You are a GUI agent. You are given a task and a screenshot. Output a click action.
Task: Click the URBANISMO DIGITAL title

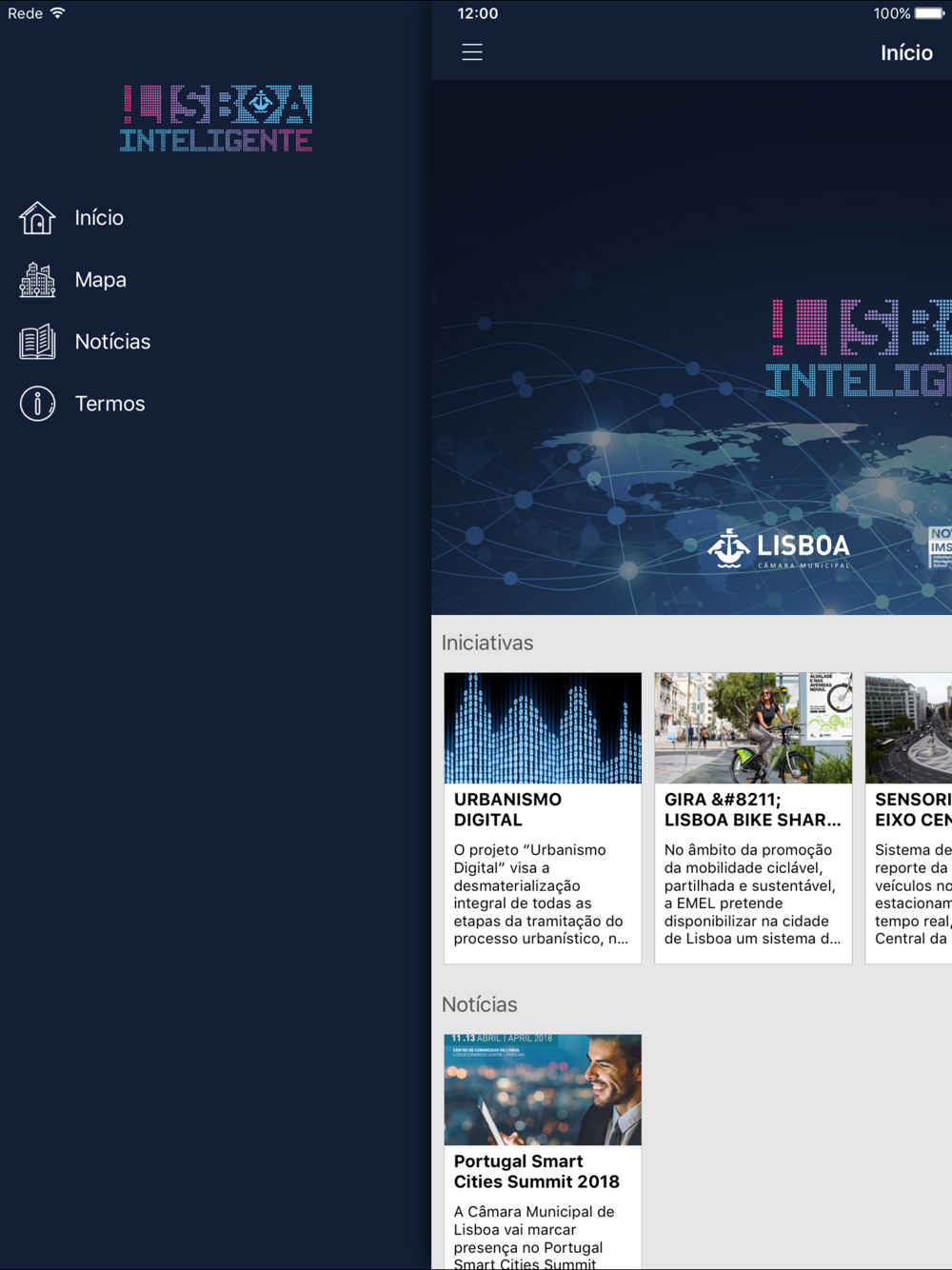click(x=507, y=810)
